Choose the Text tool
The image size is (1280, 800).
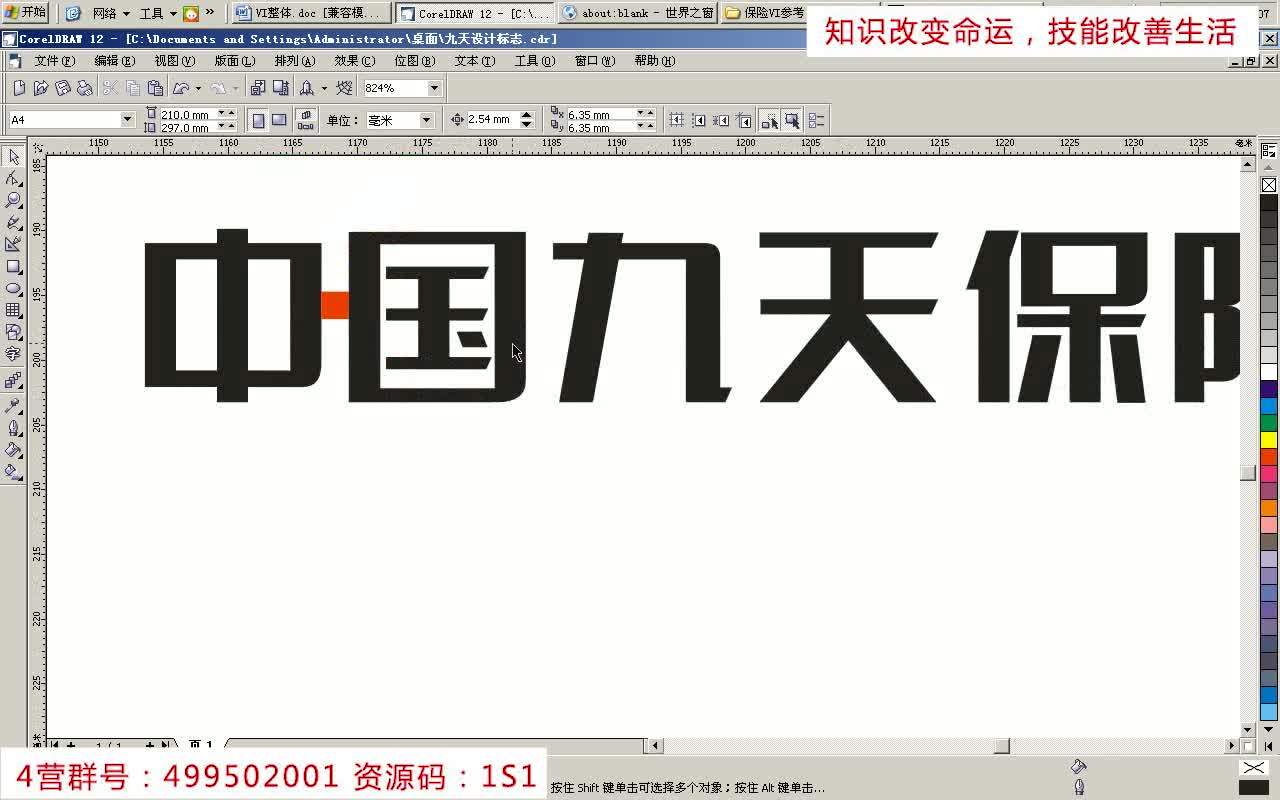point(14,352)
